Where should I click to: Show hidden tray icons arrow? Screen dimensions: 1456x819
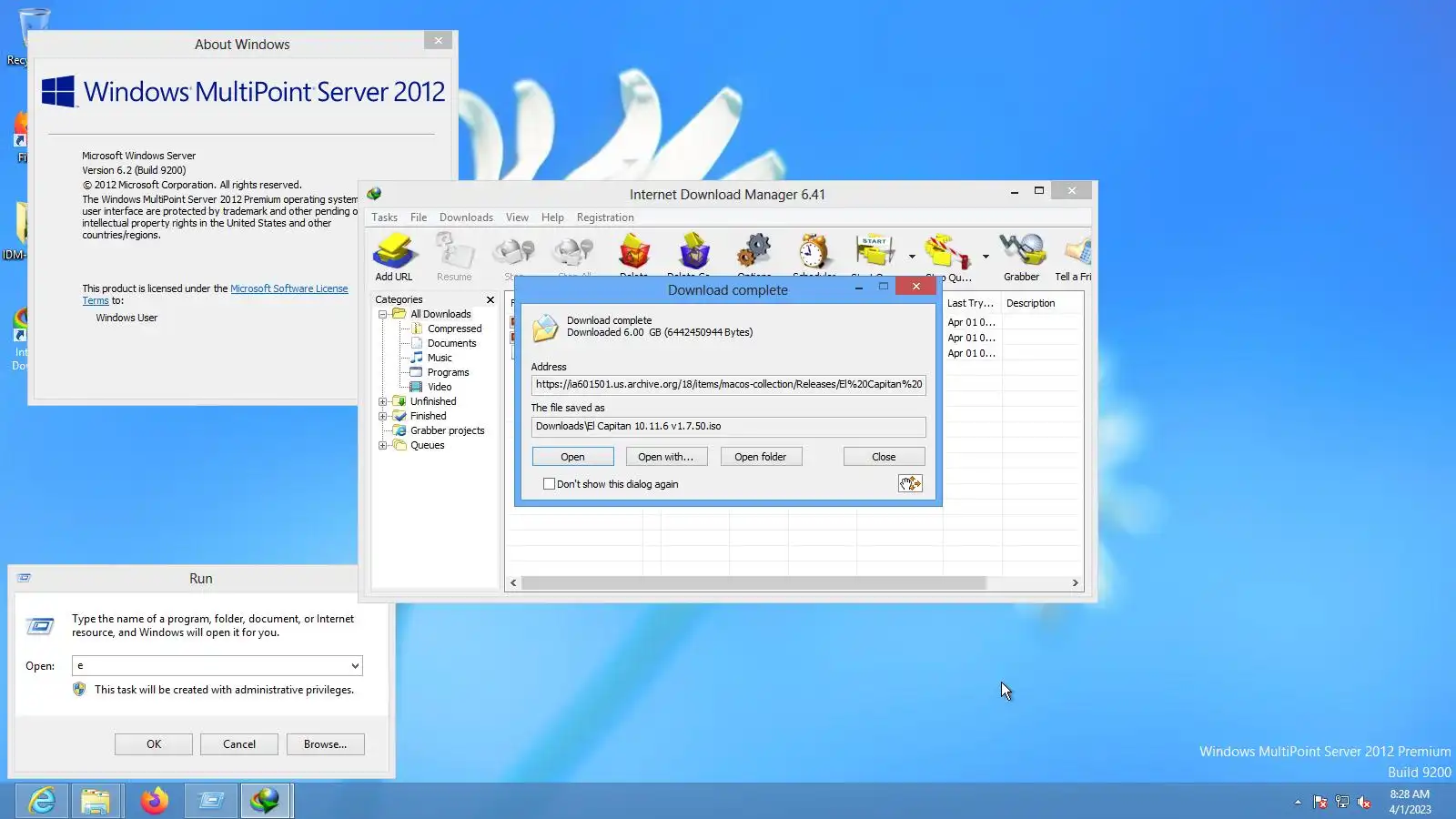pyautogui.click(x=1298, y=802)
